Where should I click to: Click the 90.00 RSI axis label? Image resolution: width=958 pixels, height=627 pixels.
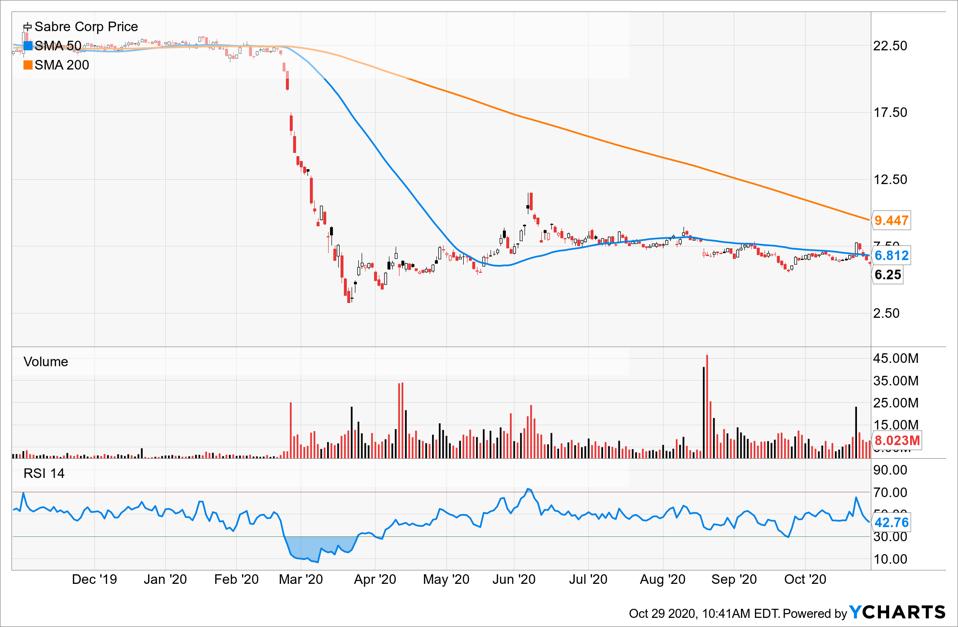tap(890, 470)
